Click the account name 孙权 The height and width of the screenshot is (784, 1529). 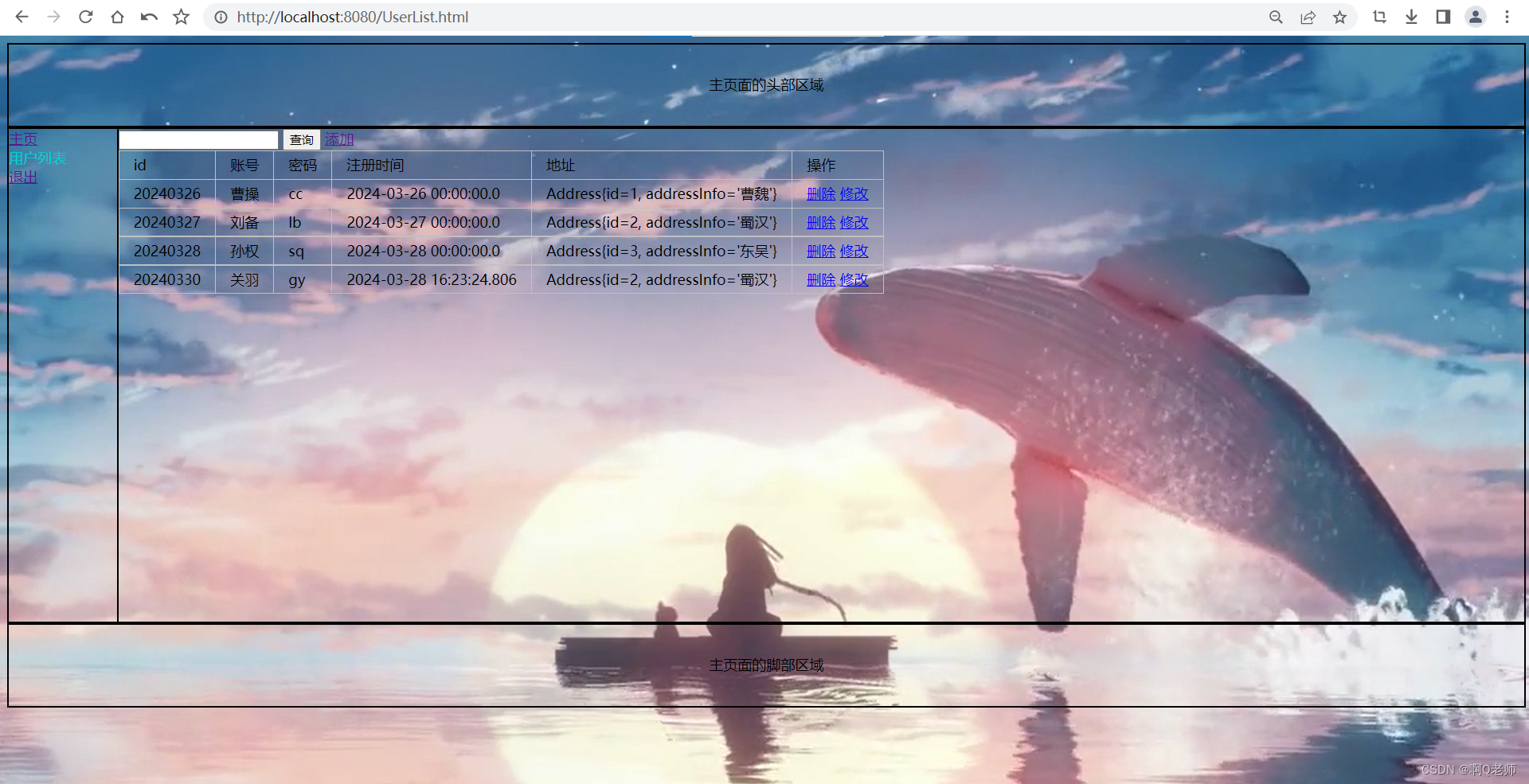(244, 251)
